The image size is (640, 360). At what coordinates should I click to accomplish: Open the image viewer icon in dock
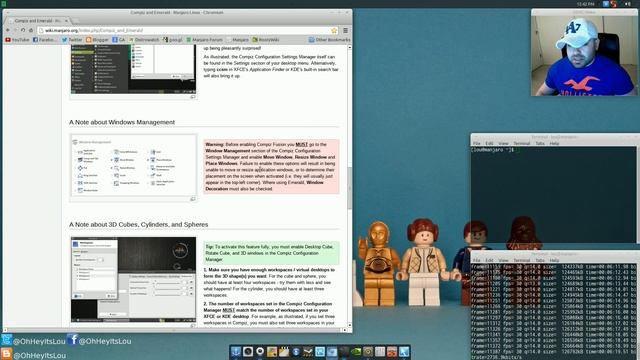click(x=272, y=351)
